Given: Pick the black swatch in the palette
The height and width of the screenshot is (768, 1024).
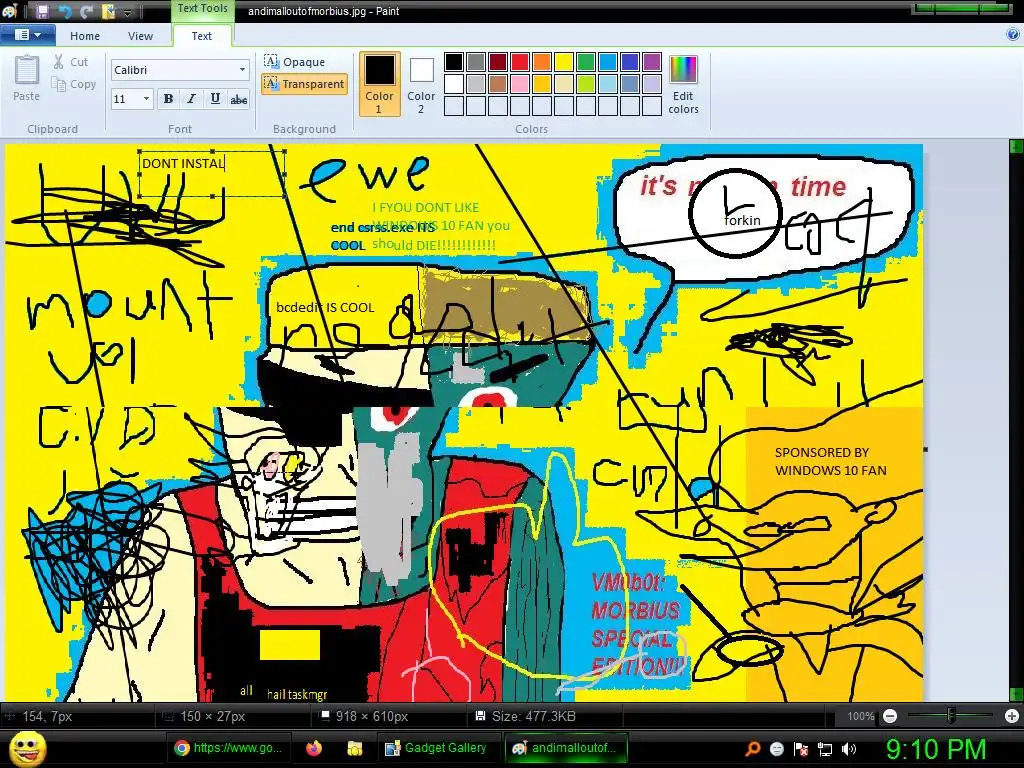Looking at the screenshot, I should tap(454, 62).
